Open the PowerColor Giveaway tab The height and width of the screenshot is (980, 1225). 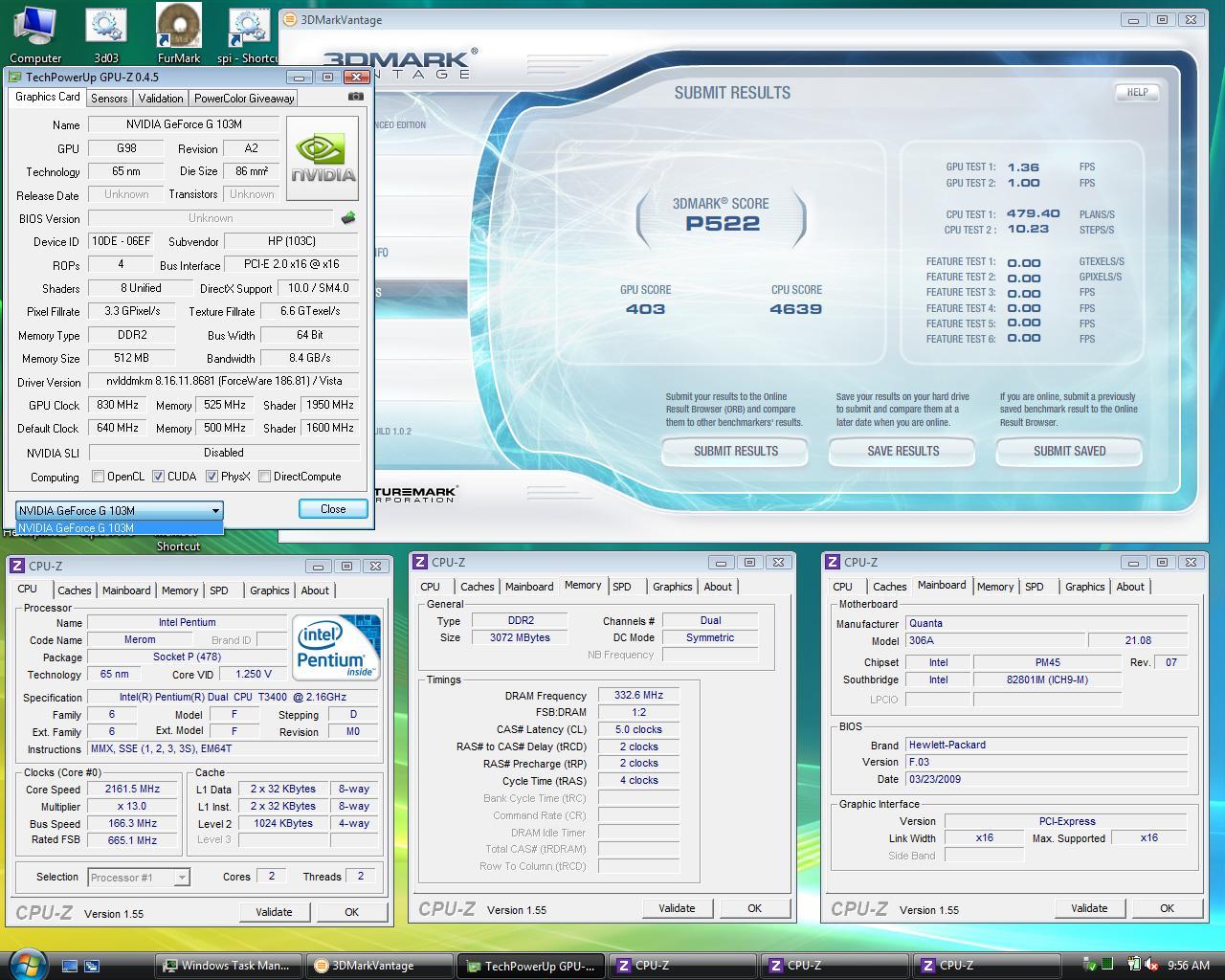(244, 98)
